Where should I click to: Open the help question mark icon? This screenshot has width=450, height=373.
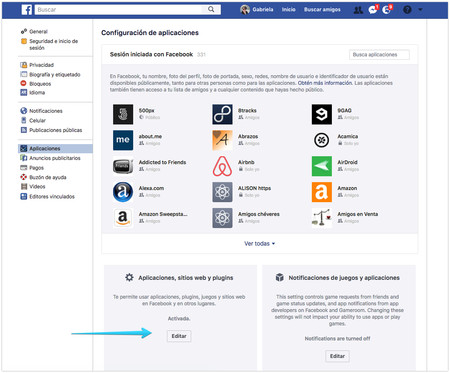click(407, 10)
